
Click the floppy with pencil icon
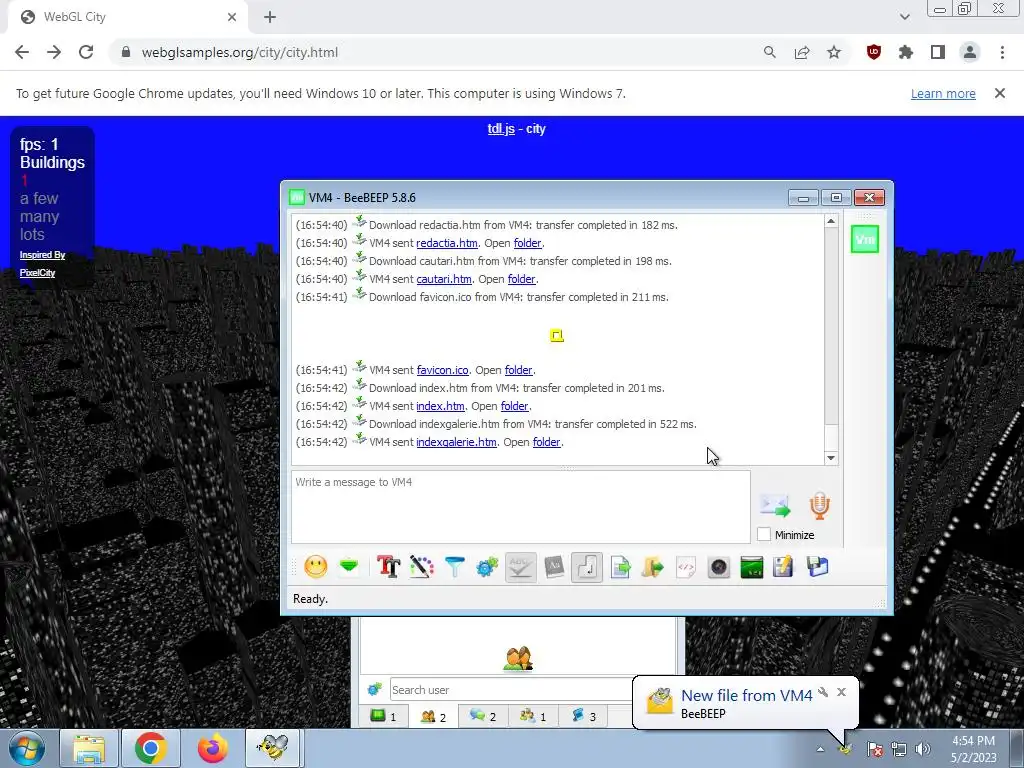click(x=784, y=566)
